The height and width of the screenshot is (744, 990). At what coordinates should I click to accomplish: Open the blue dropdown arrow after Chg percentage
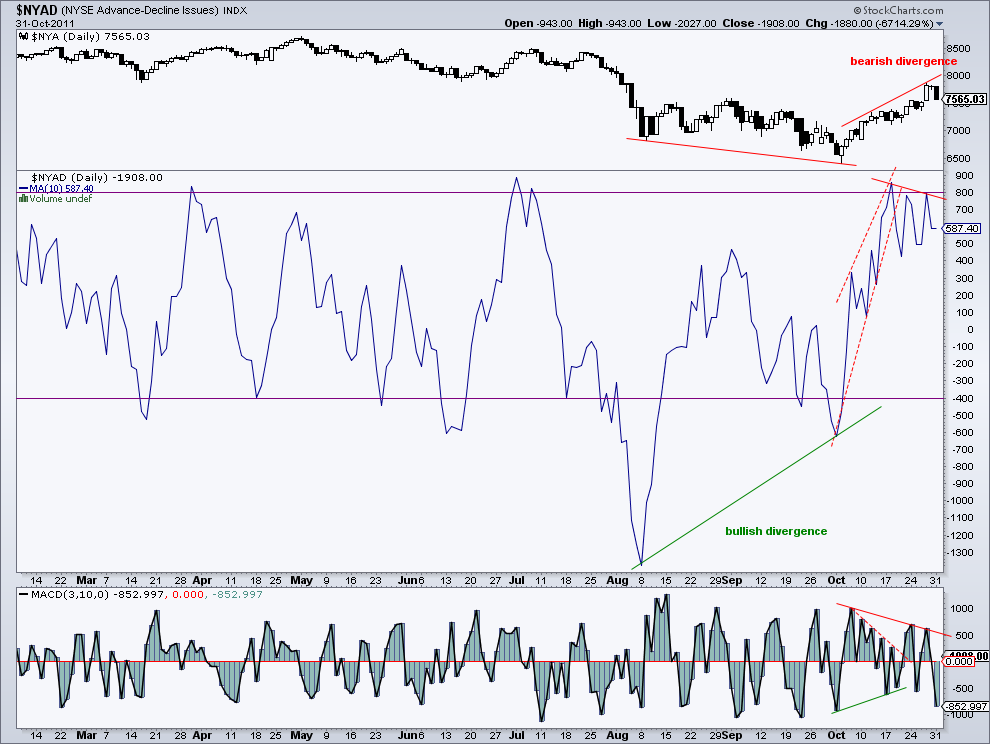(939, 23)
